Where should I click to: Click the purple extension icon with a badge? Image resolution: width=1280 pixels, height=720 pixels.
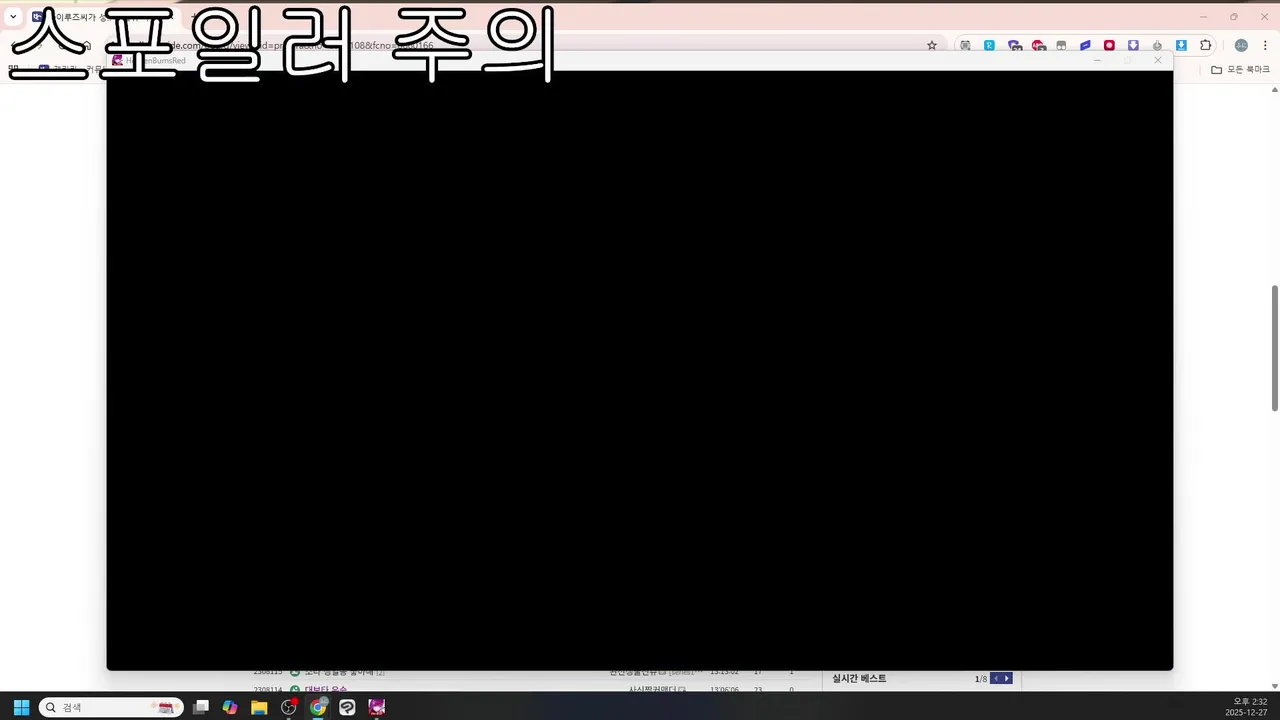pos(1014,45)
